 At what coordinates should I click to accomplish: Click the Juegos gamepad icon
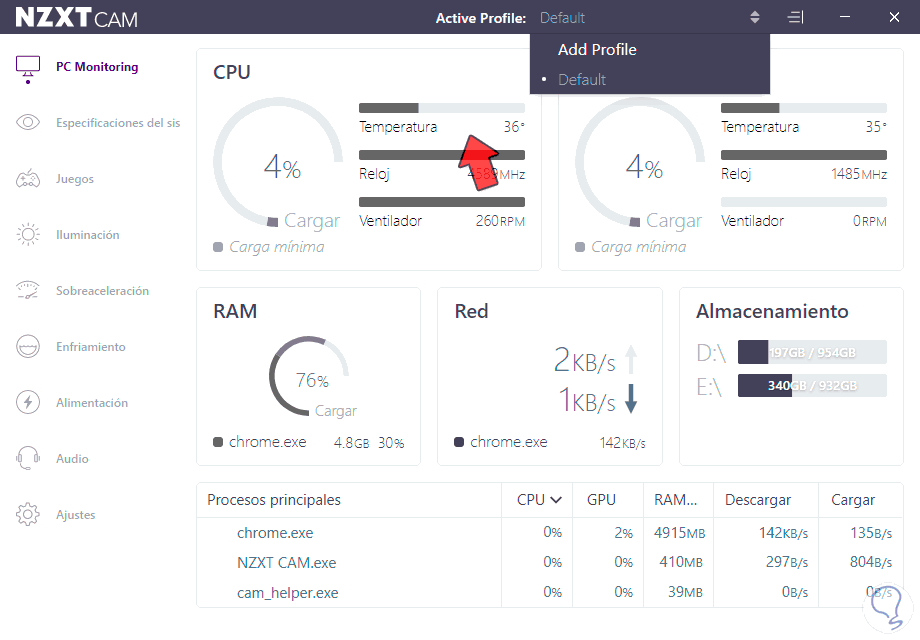[28, 179]
